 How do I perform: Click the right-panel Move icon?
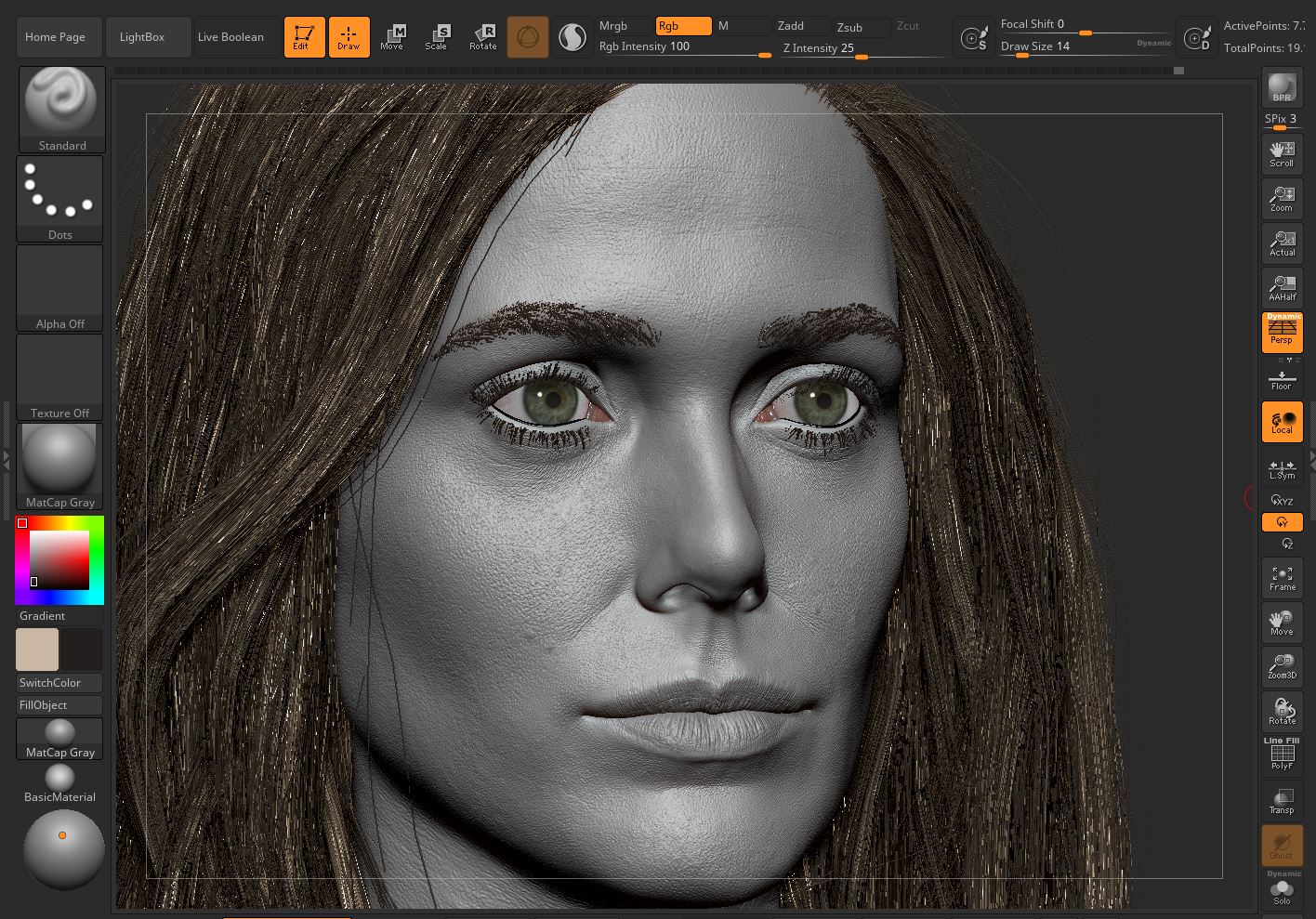pos(1283,623)
